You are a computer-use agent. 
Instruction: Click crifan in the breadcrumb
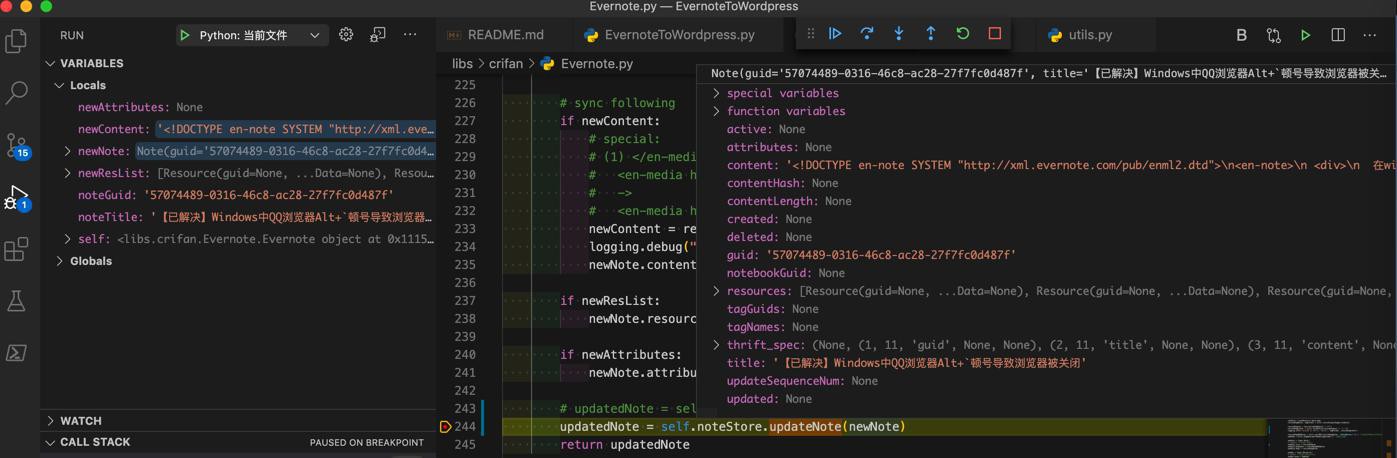[506, 63]
